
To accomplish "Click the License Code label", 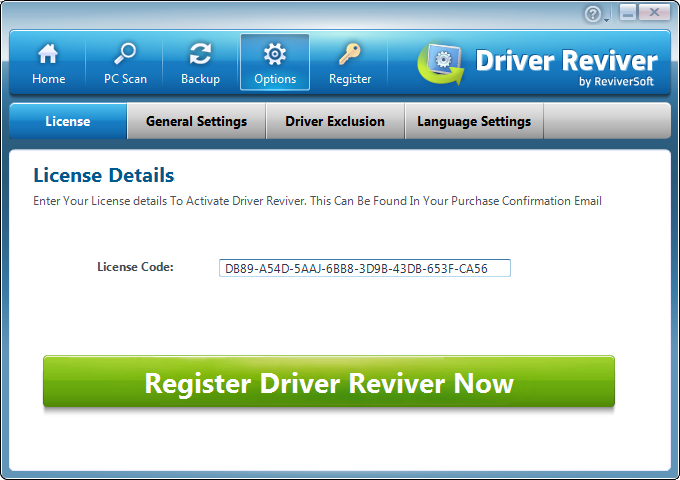I will point(135,267).
